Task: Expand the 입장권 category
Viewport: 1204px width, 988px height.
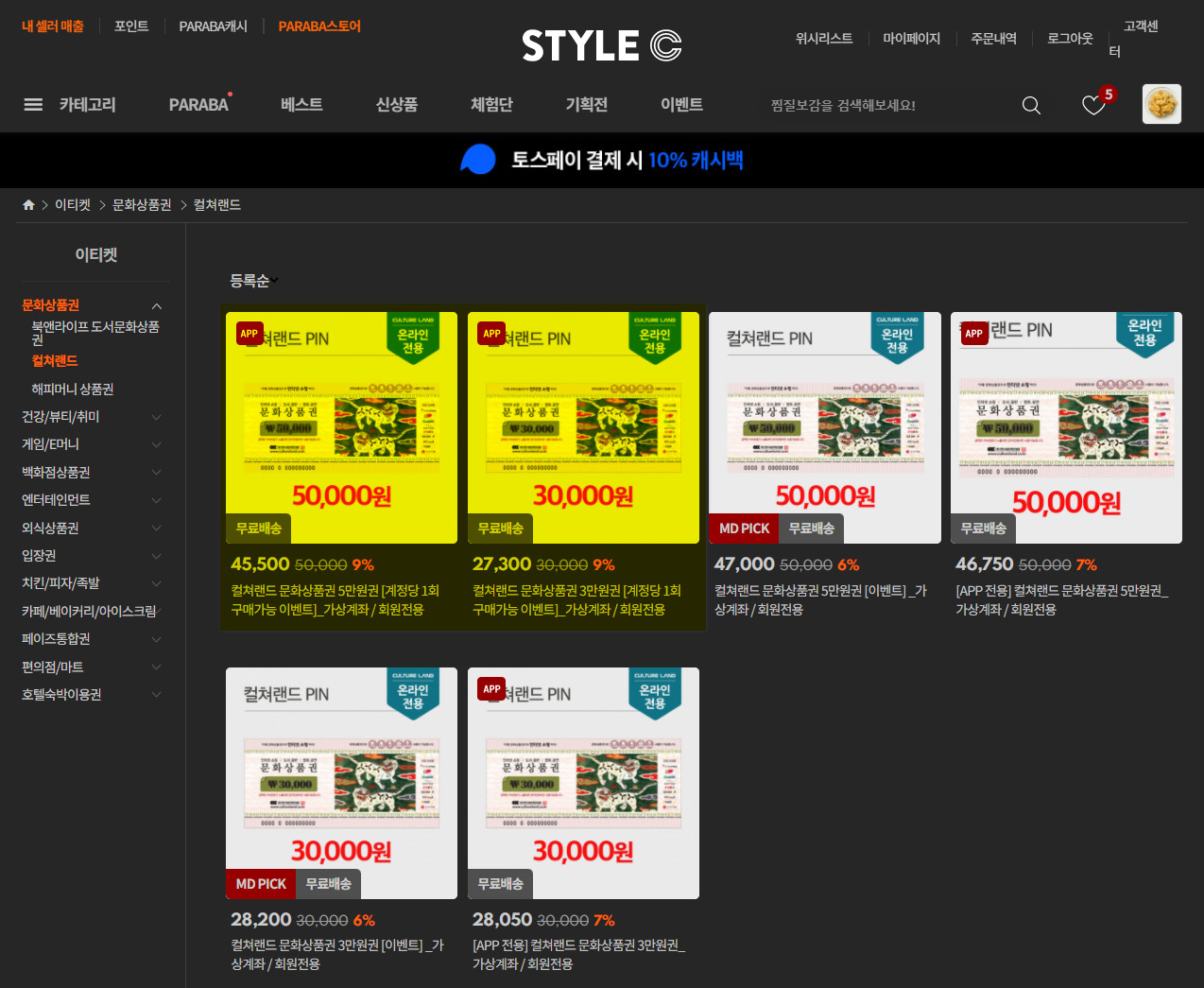Action: [x=157, y=556]
